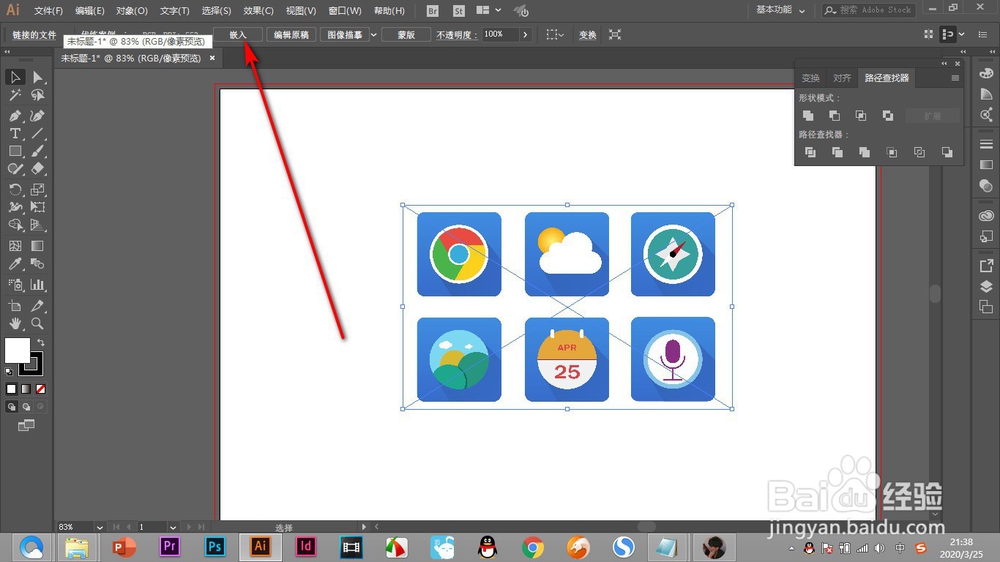Click the white Fill color swatch

point(17,350)
